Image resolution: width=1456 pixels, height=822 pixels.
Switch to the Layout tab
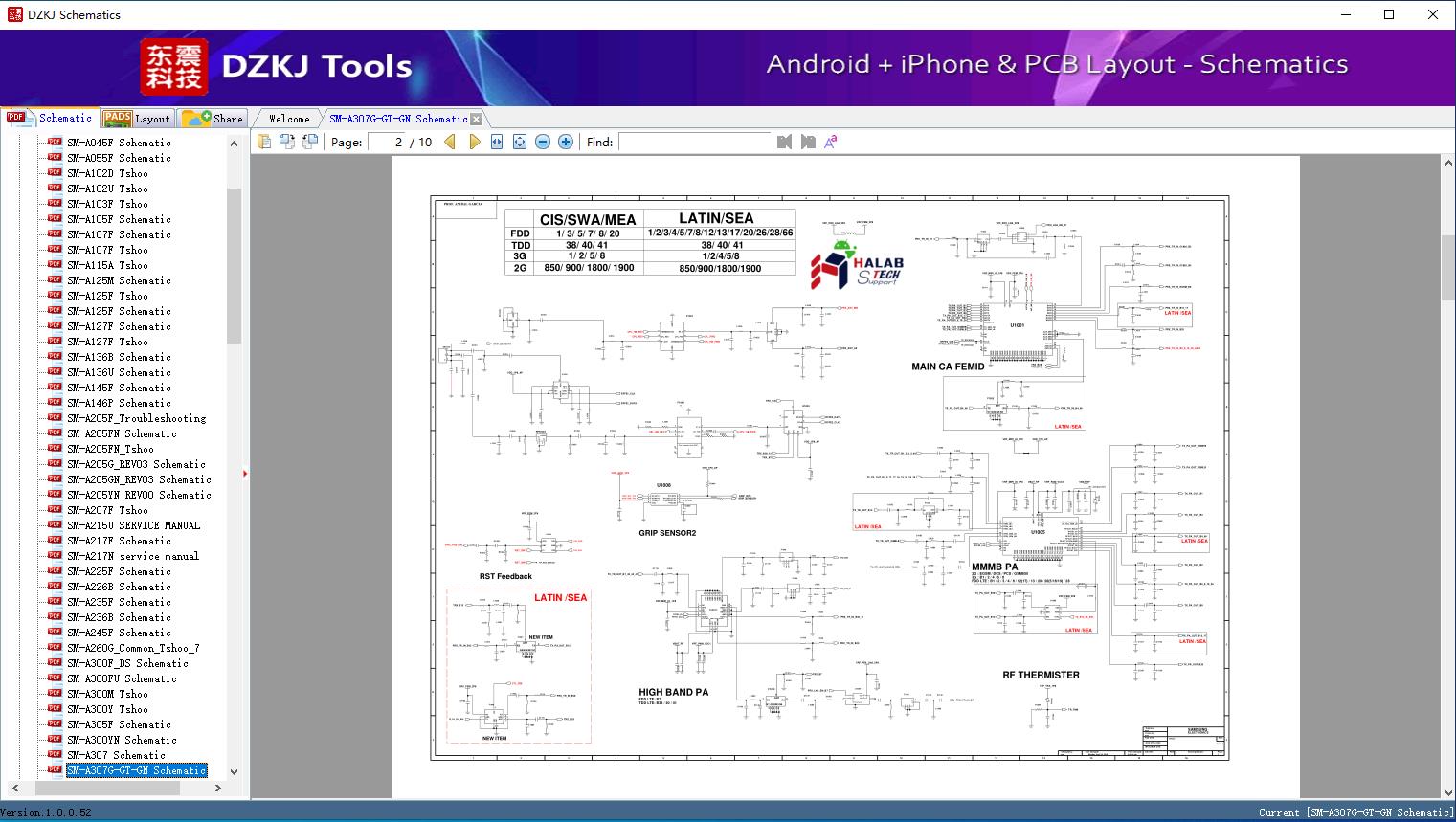click(x=138, y=119)
